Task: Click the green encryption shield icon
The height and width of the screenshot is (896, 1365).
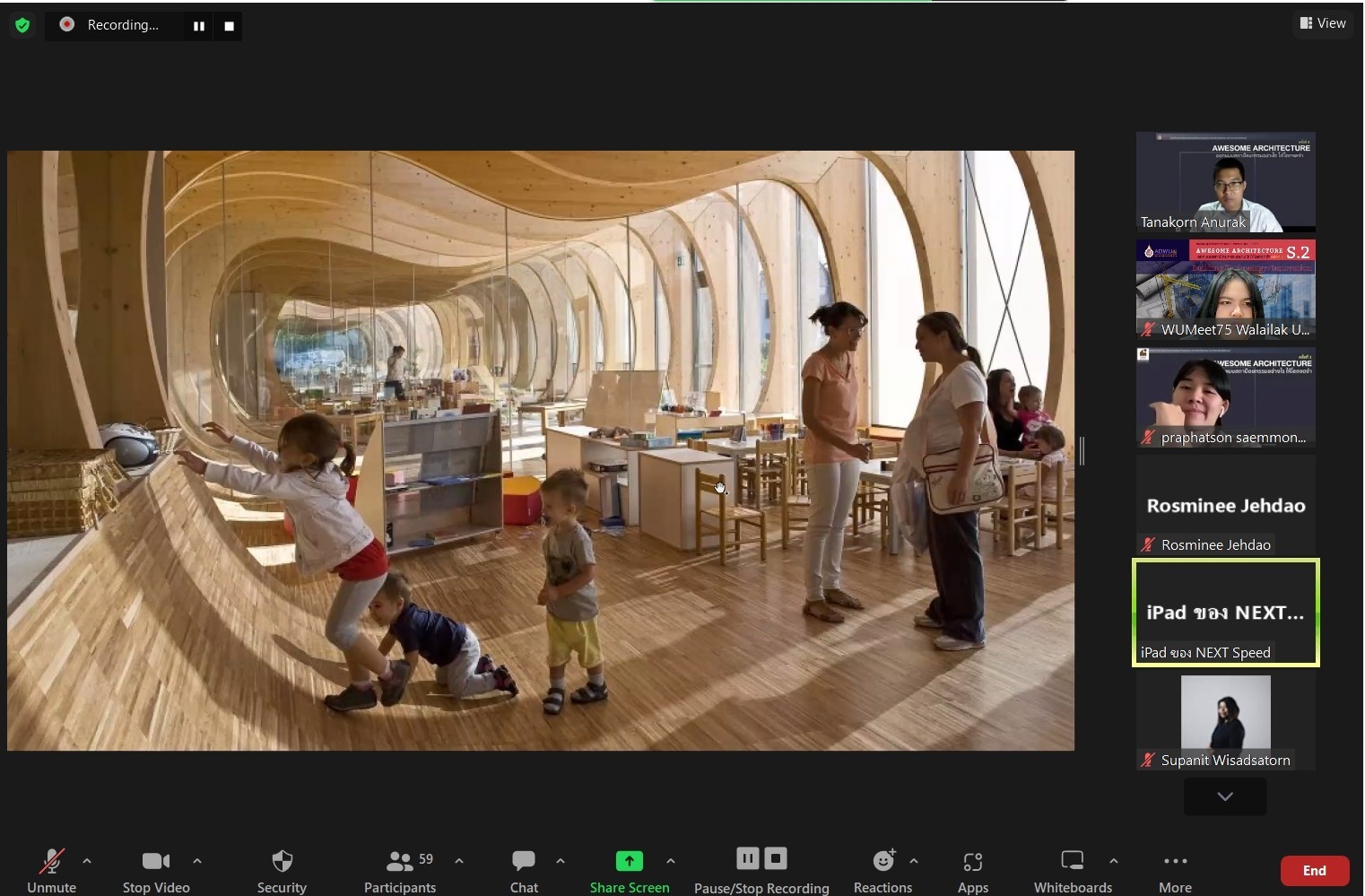Action: [22, 25]
